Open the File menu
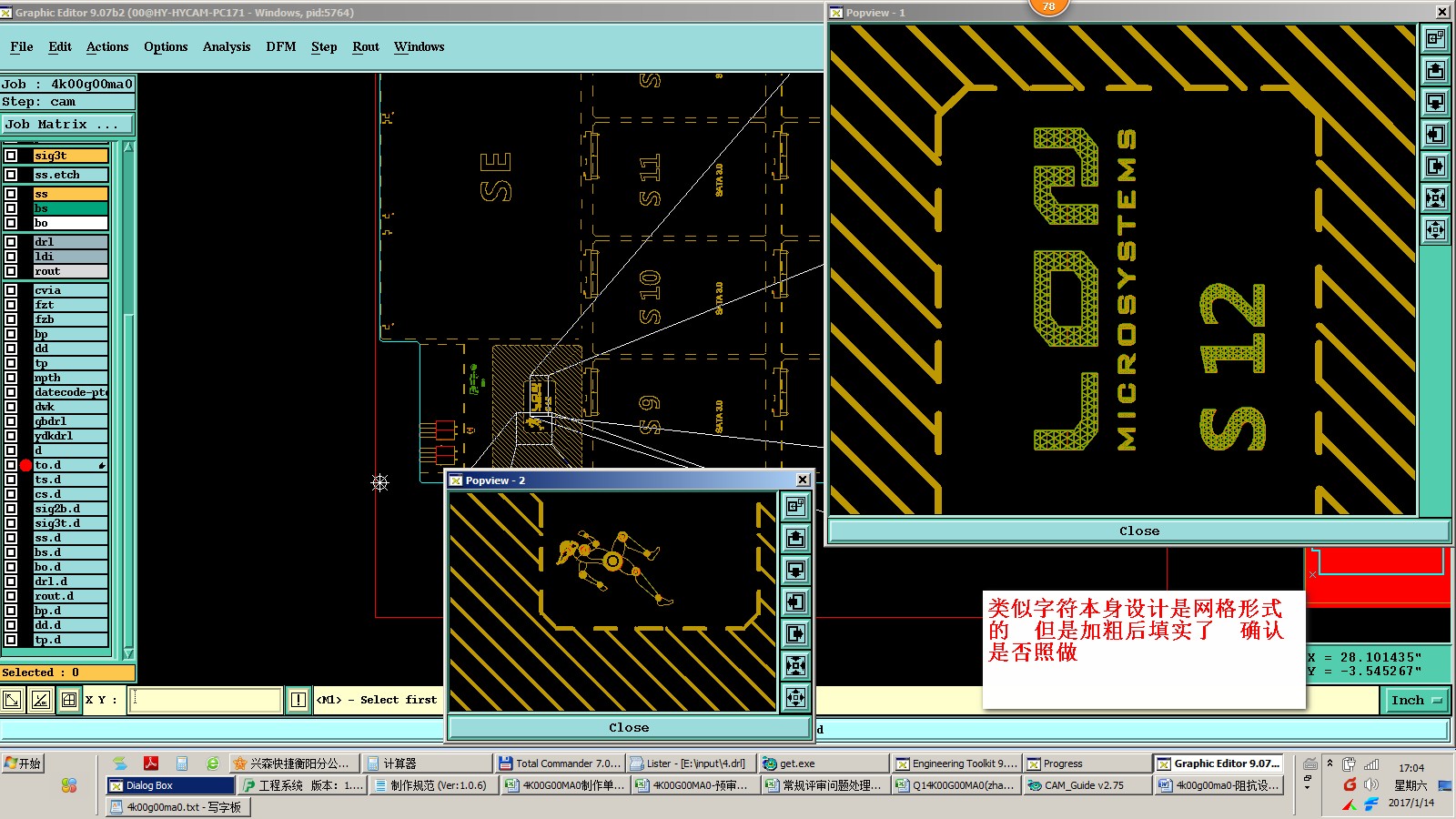Image resolution: width=1456 pixels, height=819 pixels. [x=22, y=46]
